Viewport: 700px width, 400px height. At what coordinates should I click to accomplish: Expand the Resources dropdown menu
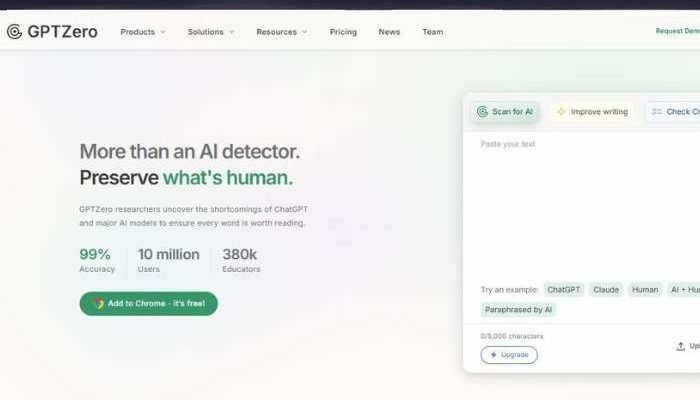[281, 32]
